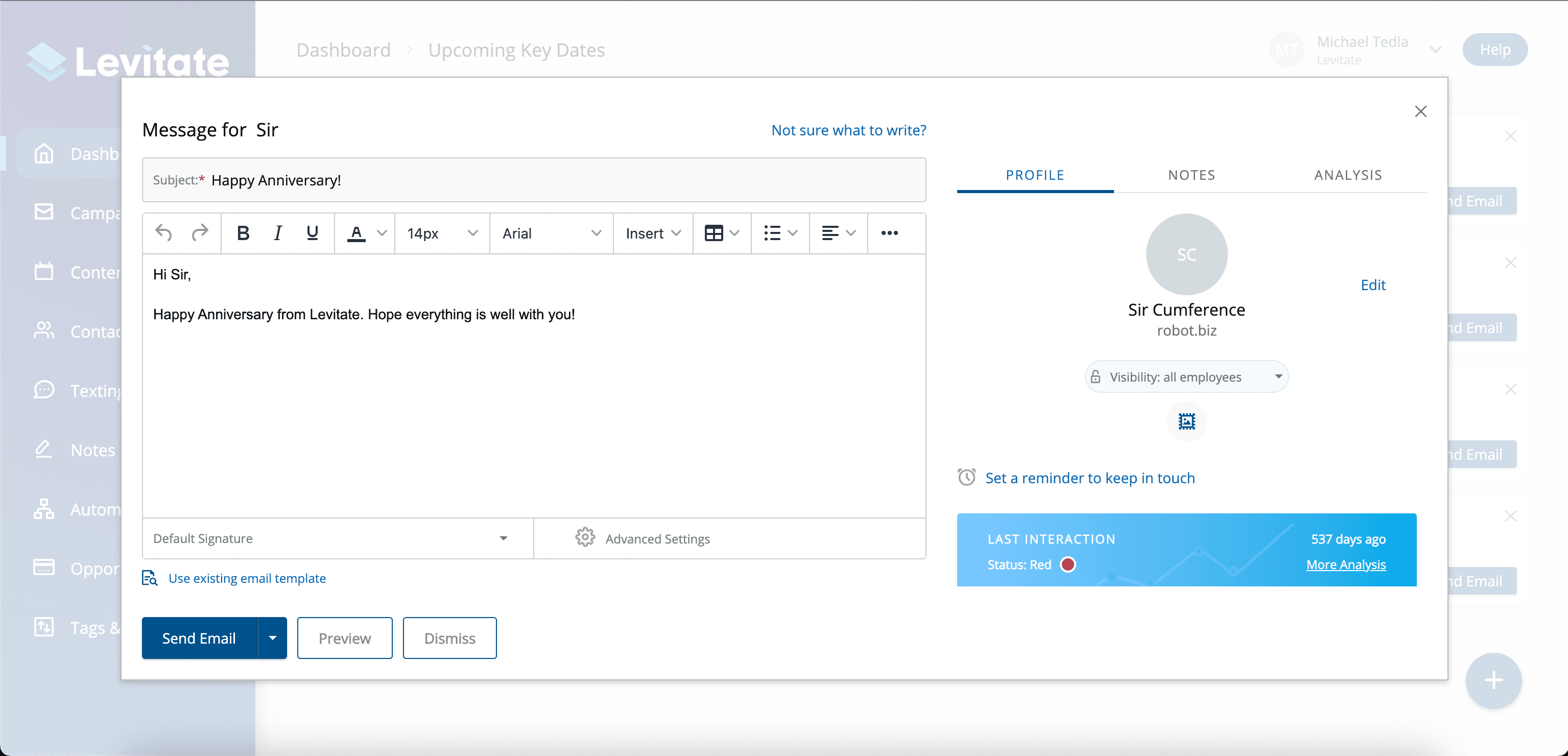Click the Preview button
This screenshot has width=1568, height=756.
point(345,638)
